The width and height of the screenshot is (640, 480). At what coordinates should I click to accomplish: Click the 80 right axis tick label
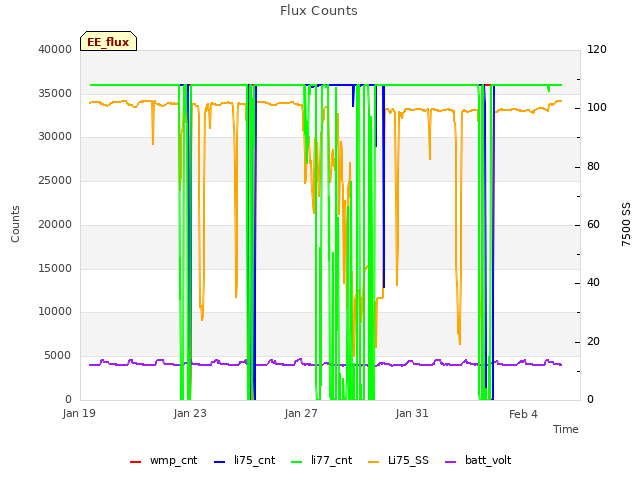coord(593,167)
